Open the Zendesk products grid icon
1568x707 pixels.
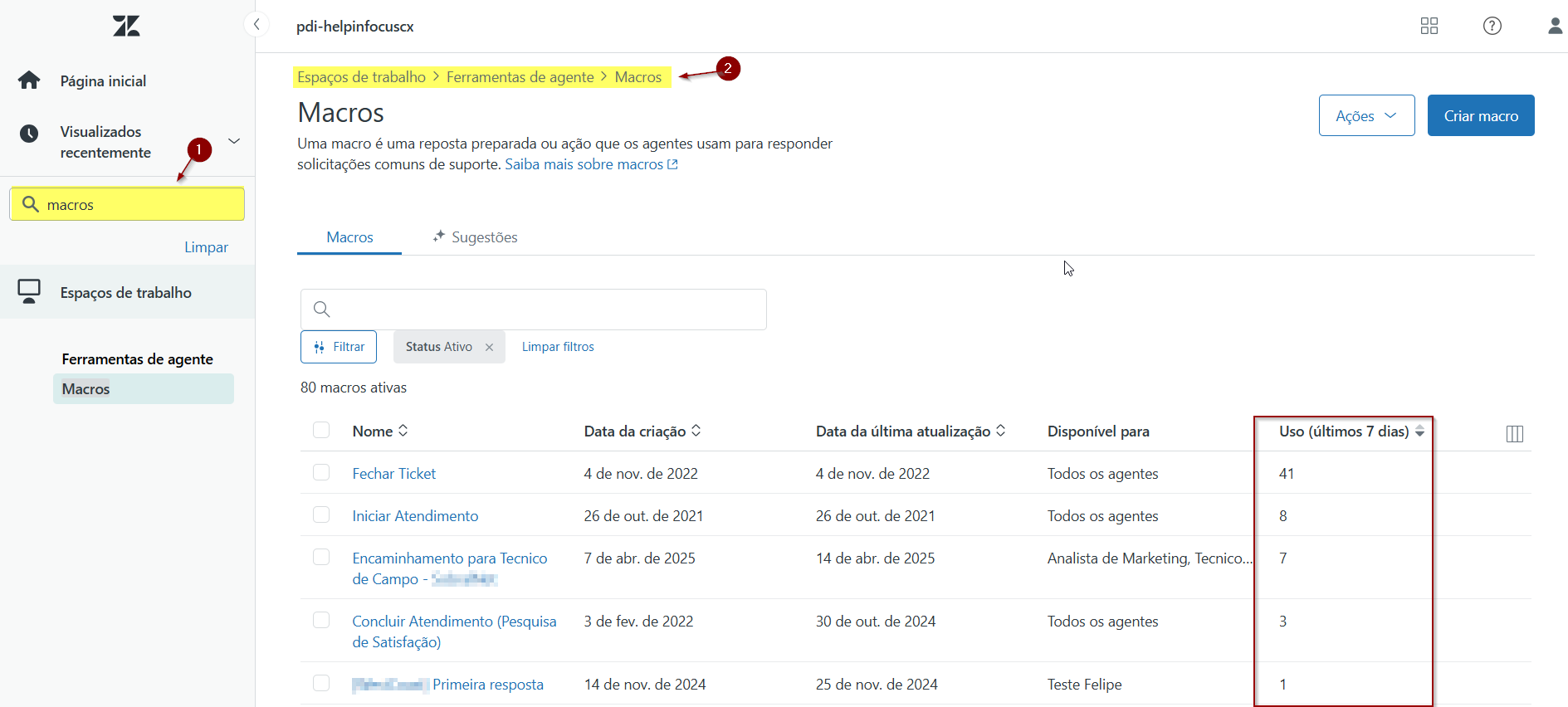point(1429,26)
